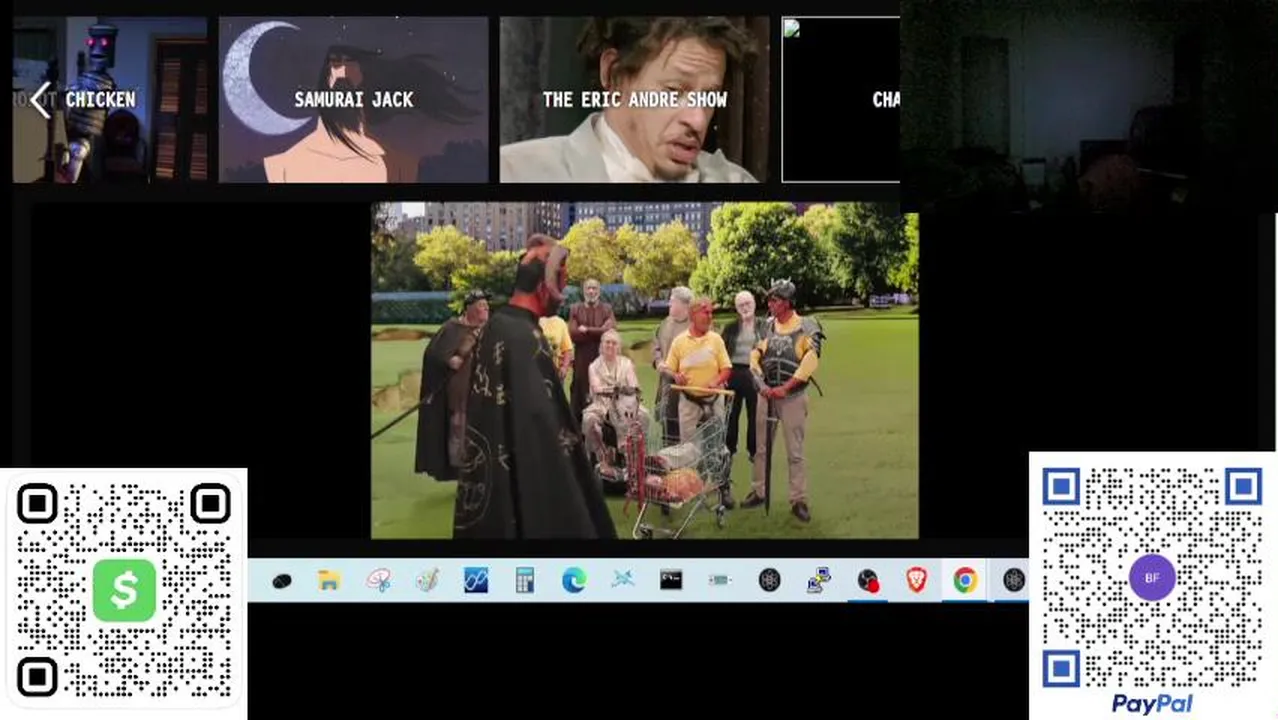Open File Explorer from the taskbar
This screenshot has width=1278, height=720.
pyautogui.click(x=329, y=580)
